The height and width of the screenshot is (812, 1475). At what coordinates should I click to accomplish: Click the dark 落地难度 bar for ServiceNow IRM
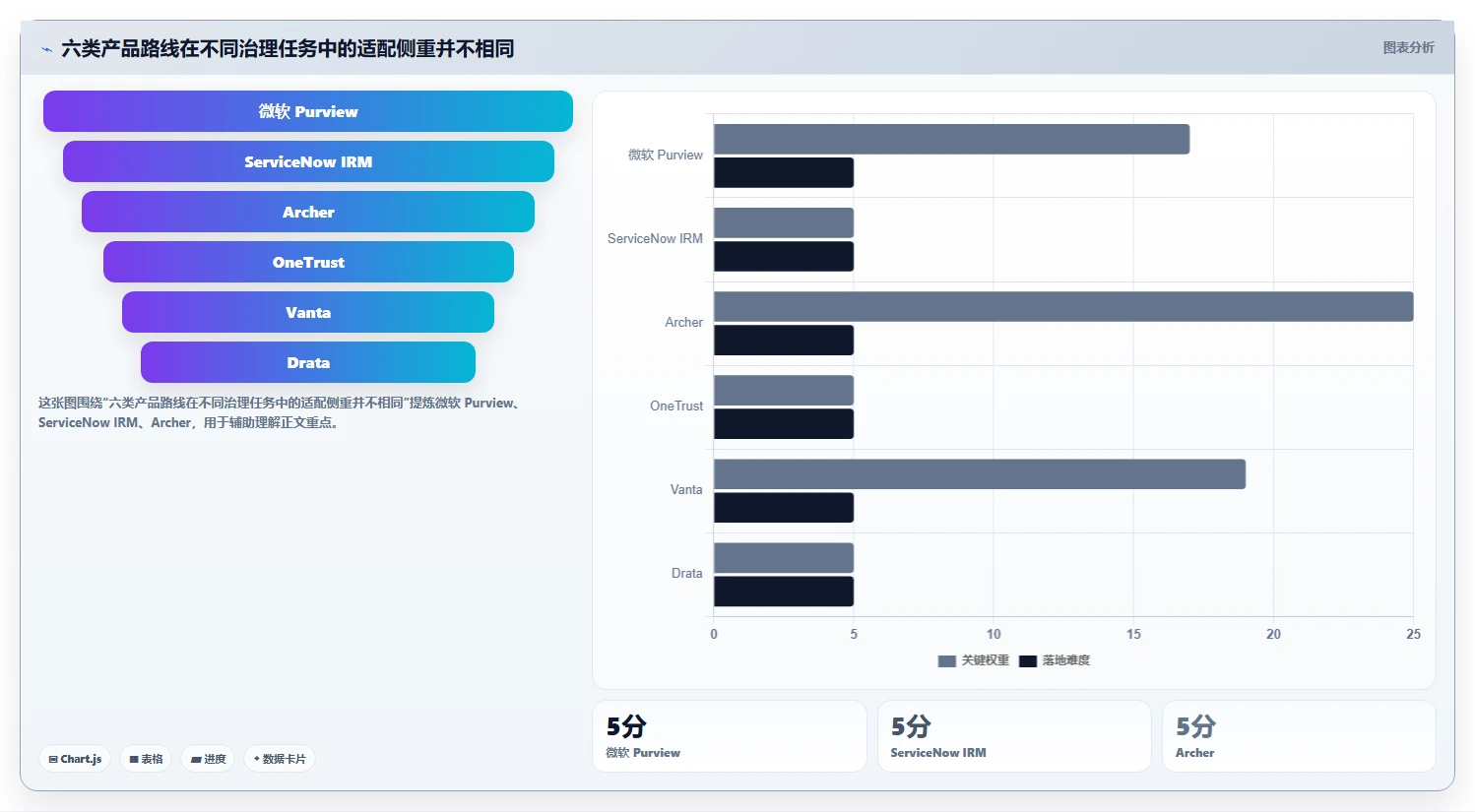(784, 256)
